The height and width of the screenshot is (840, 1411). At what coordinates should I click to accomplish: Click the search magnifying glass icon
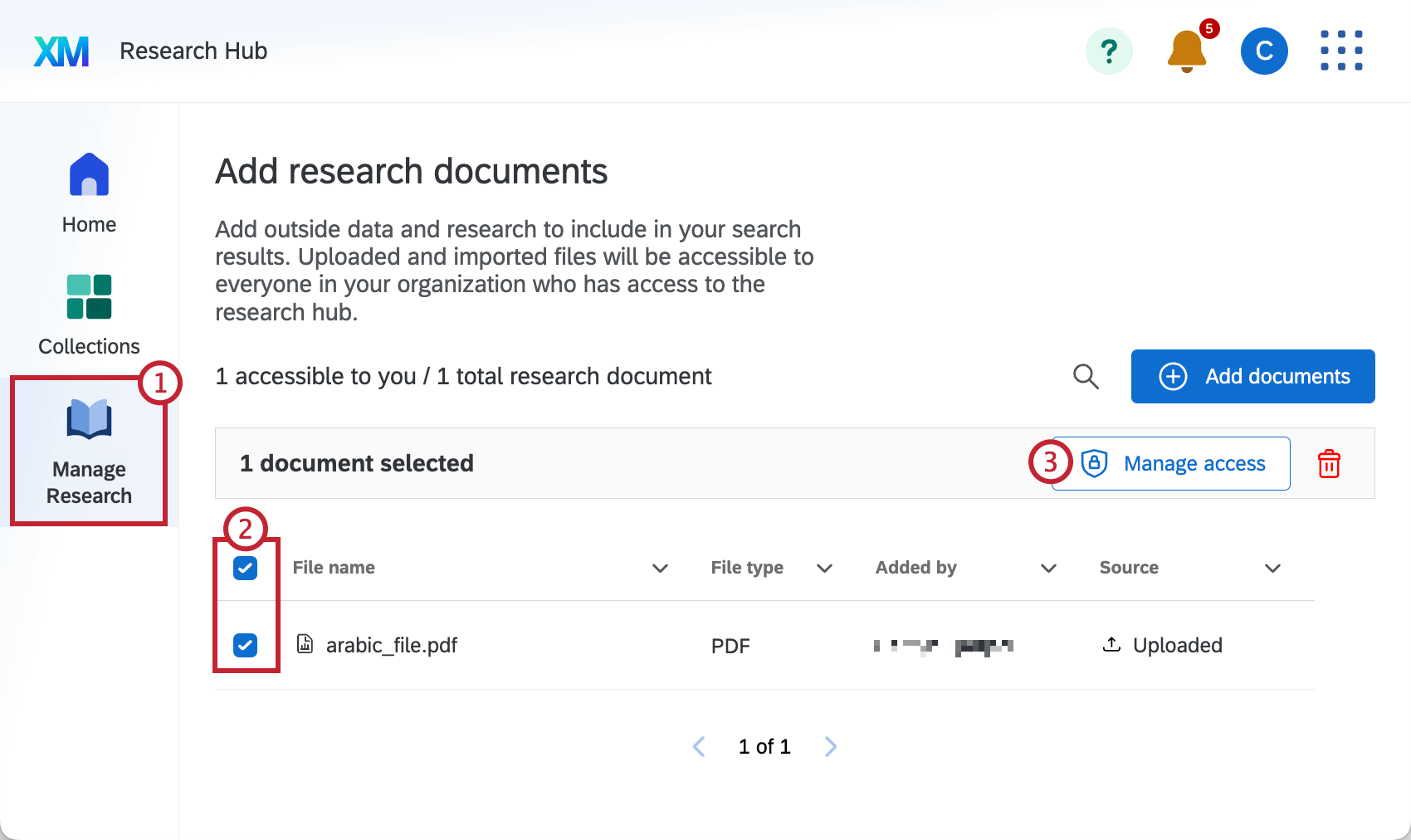(1086, 376)
